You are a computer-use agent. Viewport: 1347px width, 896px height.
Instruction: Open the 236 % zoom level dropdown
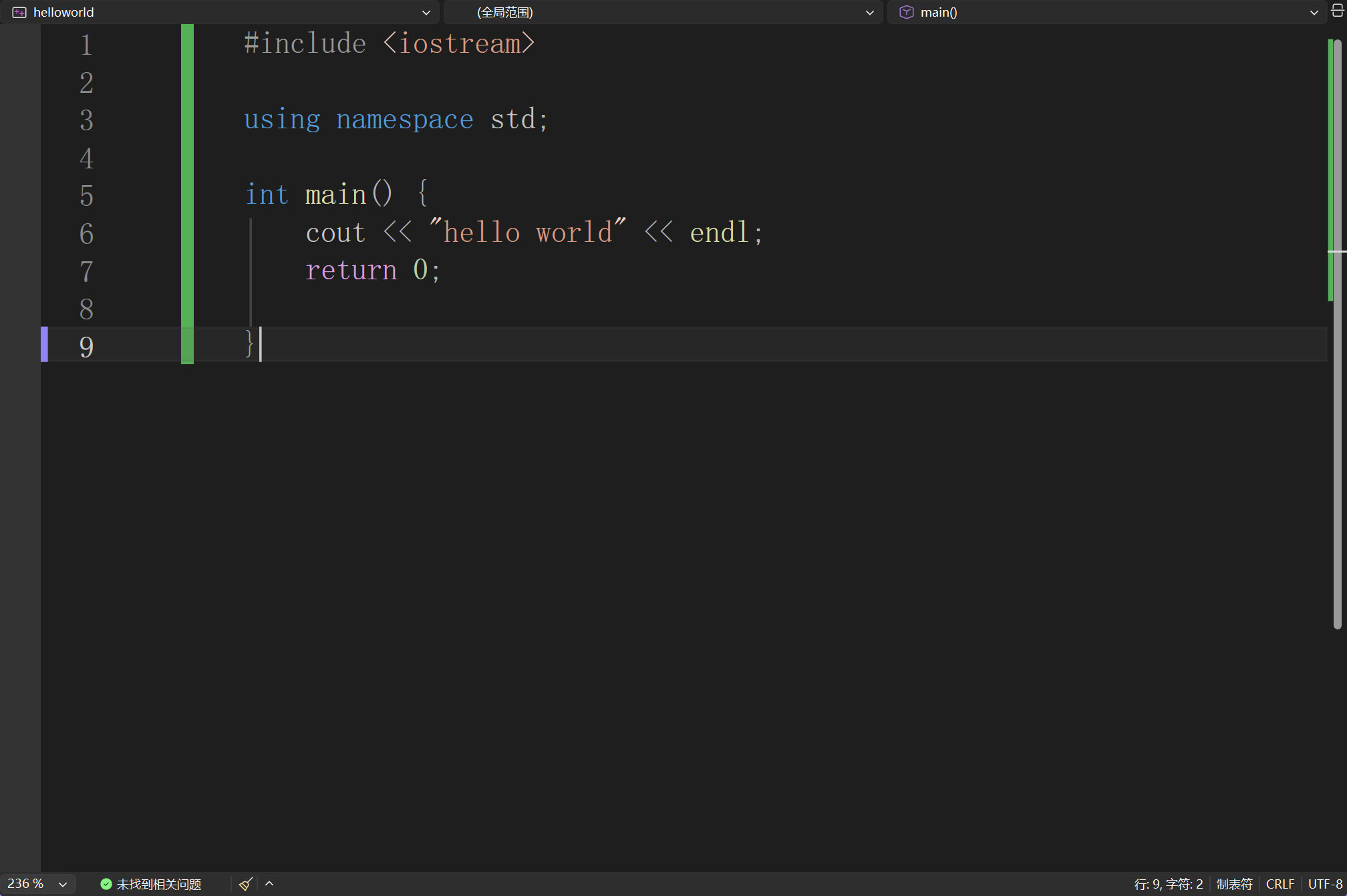click(x=37, y=884)
